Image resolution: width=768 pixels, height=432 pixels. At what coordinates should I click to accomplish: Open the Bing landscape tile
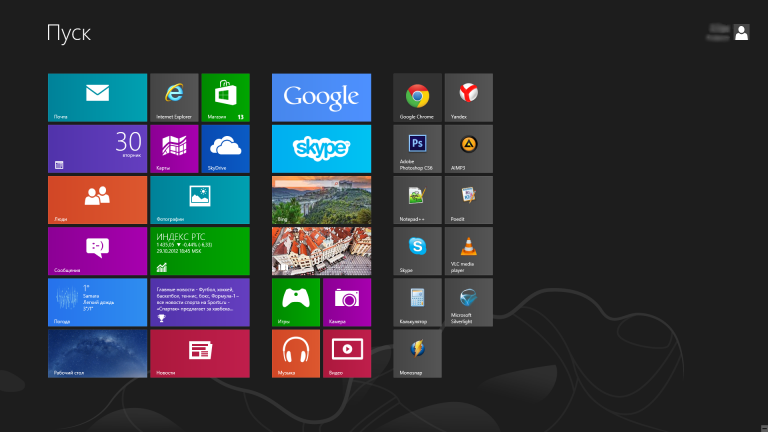[x=321, y=200]
